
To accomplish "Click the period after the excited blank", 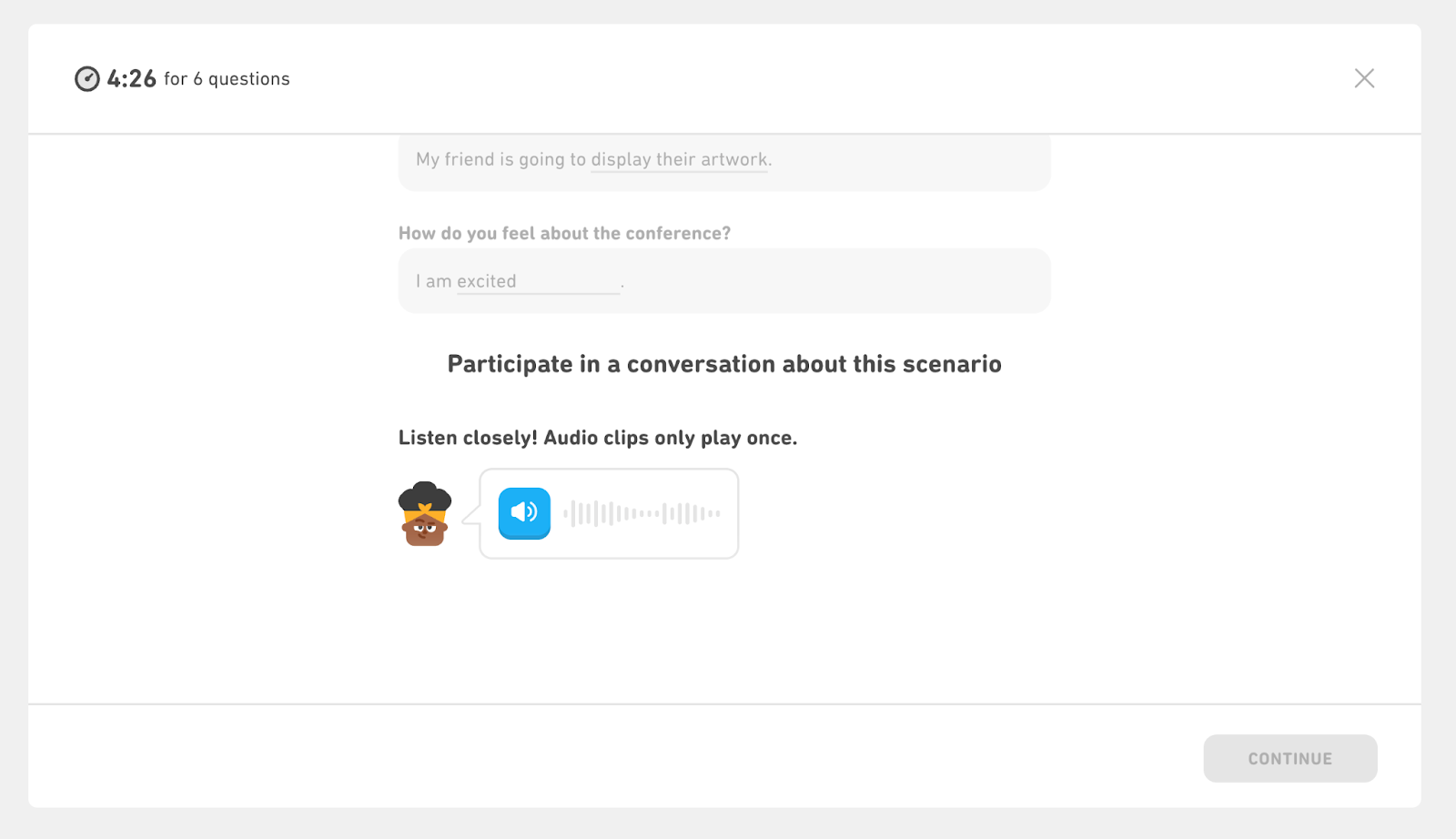I will coord(622,284).
